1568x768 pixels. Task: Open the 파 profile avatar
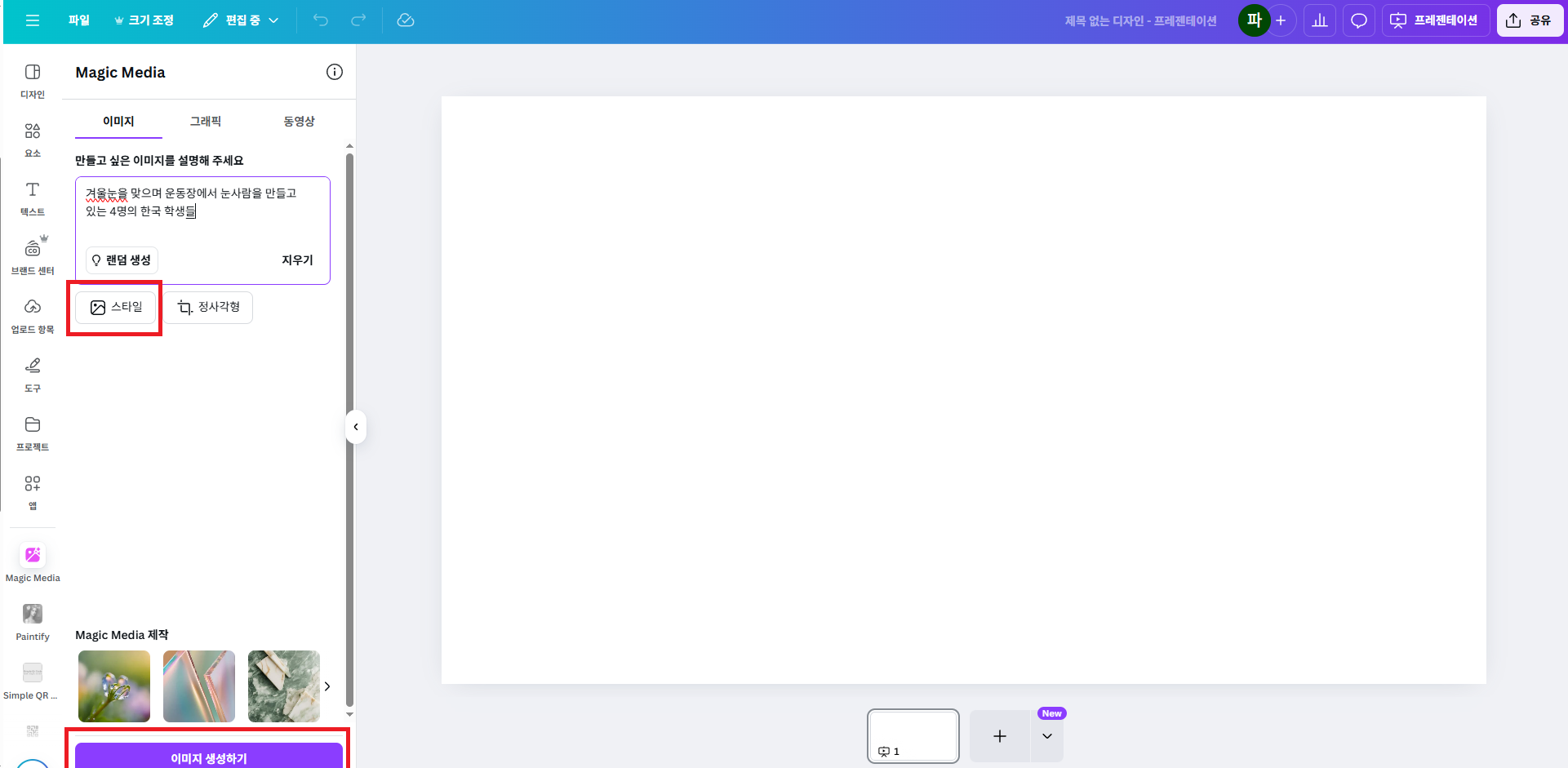1255,20
